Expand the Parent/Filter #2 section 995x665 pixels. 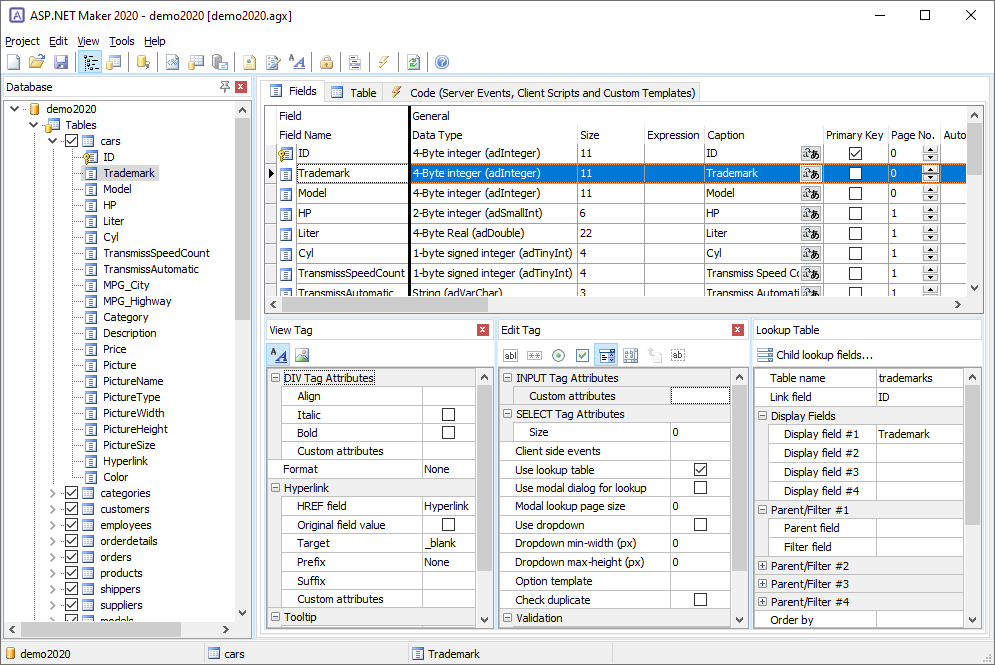(762, 565)
